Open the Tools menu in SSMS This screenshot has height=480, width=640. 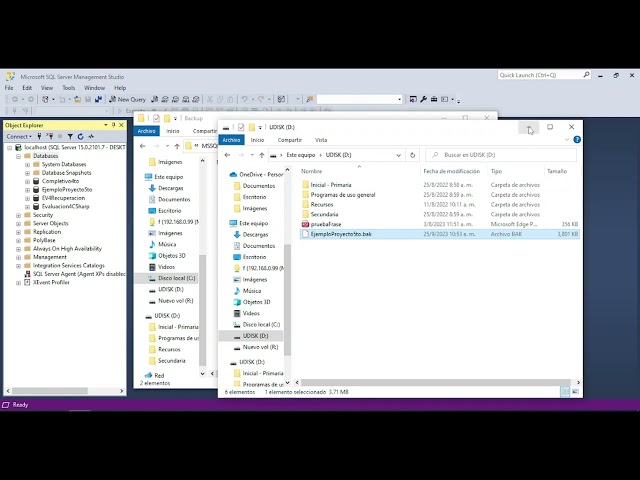(x=69, y=88)
